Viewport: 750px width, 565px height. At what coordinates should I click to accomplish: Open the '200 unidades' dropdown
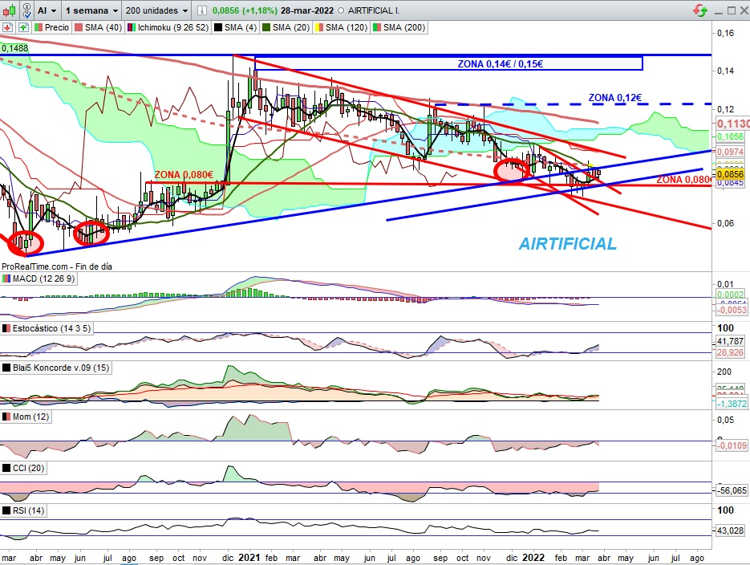click(156, 10)
